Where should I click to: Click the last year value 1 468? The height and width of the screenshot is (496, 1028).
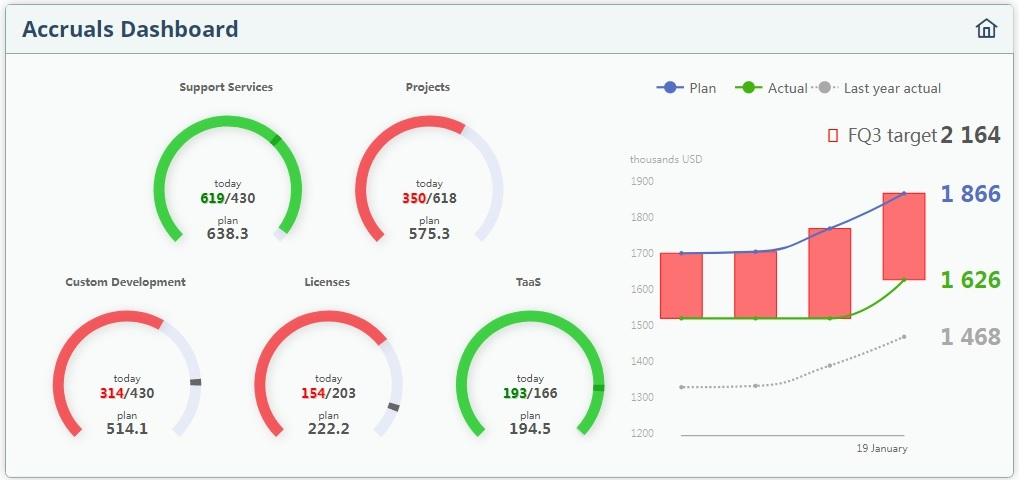point(969,337)
